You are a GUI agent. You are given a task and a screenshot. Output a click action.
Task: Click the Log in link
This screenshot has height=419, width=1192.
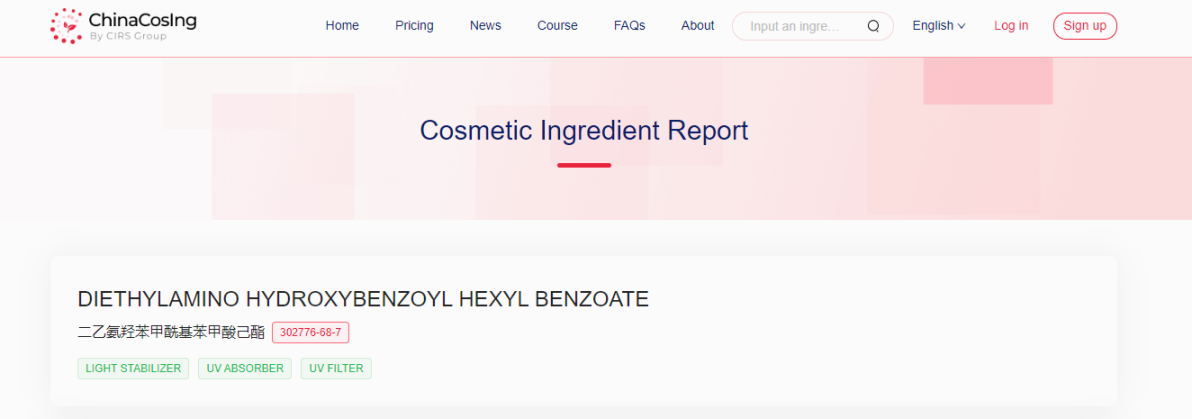[x=1010, y=26]
